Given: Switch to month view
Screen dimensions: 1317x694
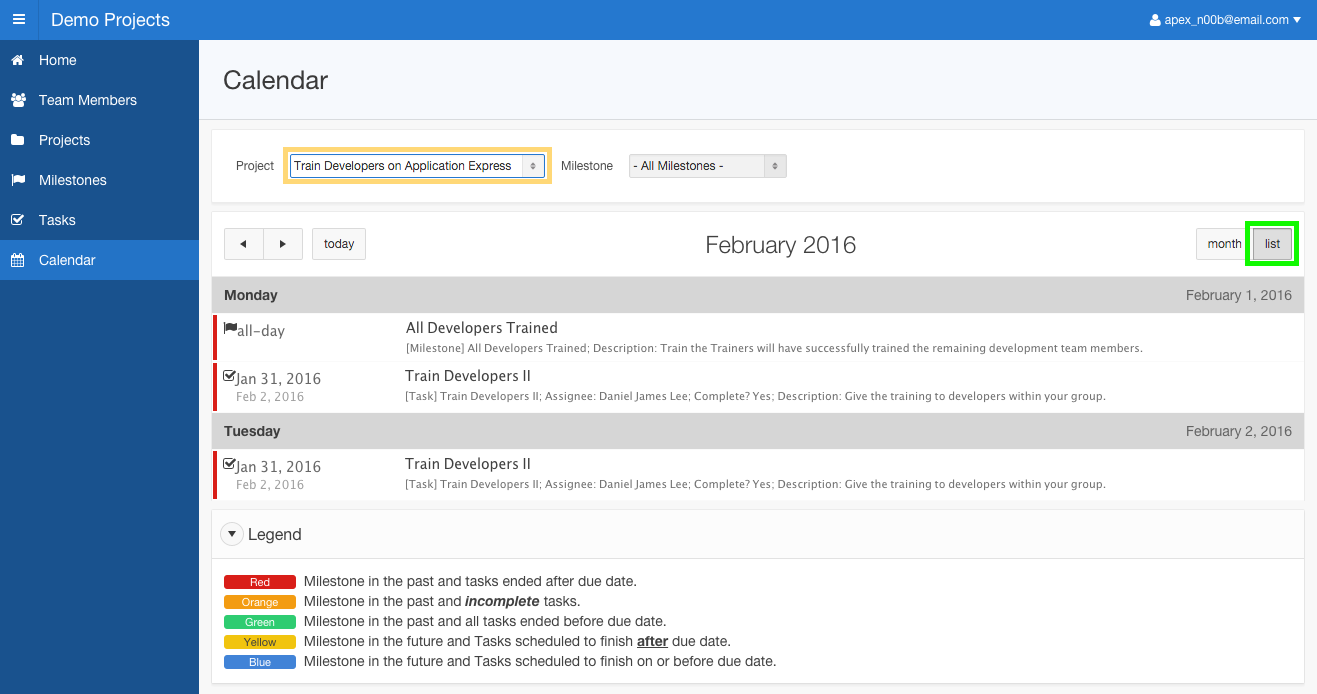Looking at the screenshot, I should point(1222,243).
